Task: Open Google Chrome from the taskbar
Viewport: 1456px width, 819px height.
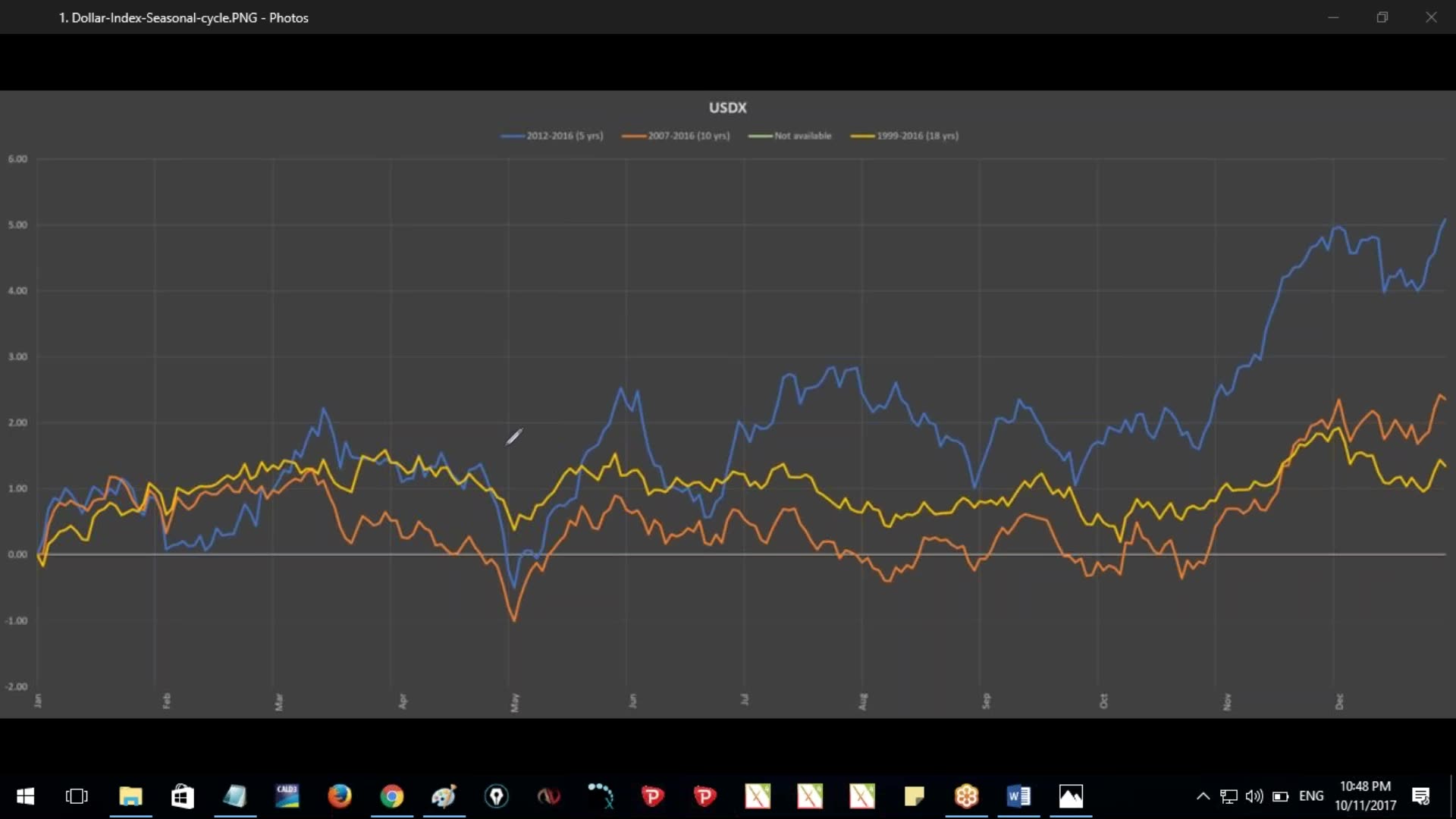Action: point(391,796)
